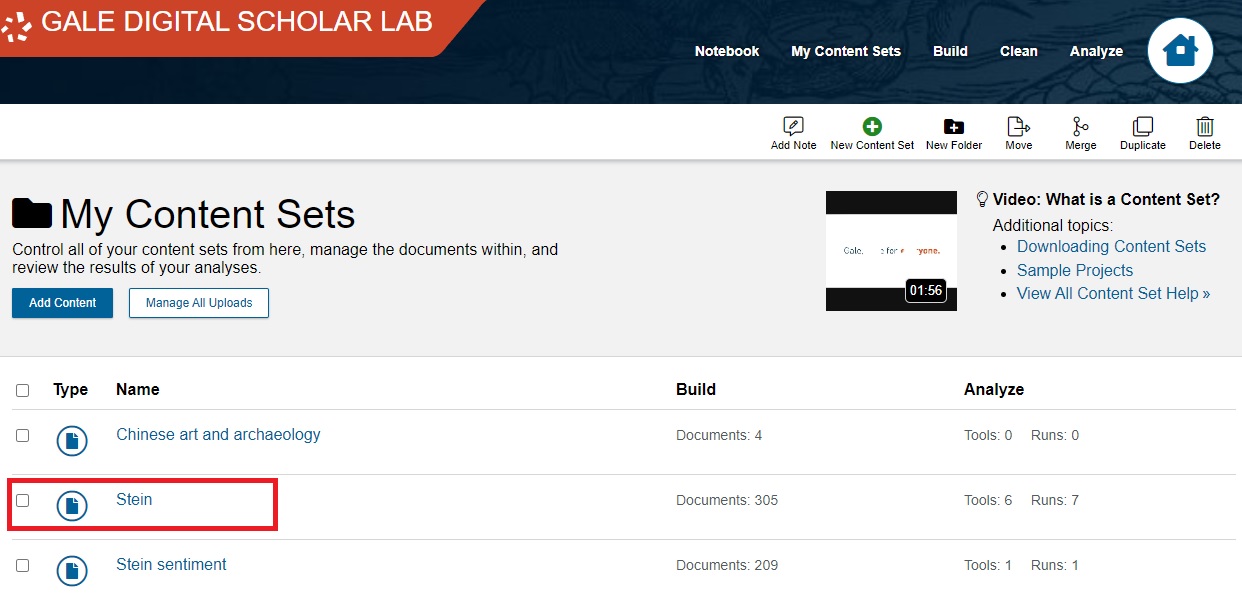1242x602 pixels.
Task: Select the Move icon
Action: point(1018,127)
